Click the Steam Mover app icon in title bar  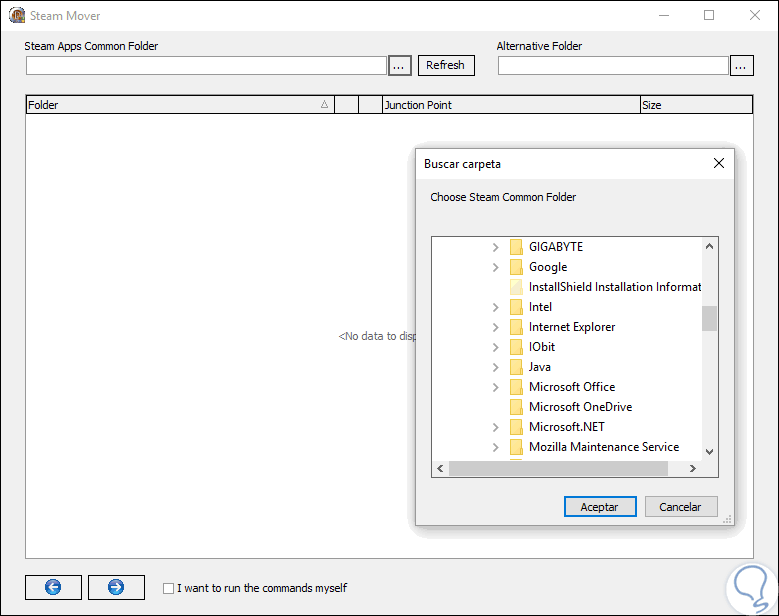coord(17,15)
